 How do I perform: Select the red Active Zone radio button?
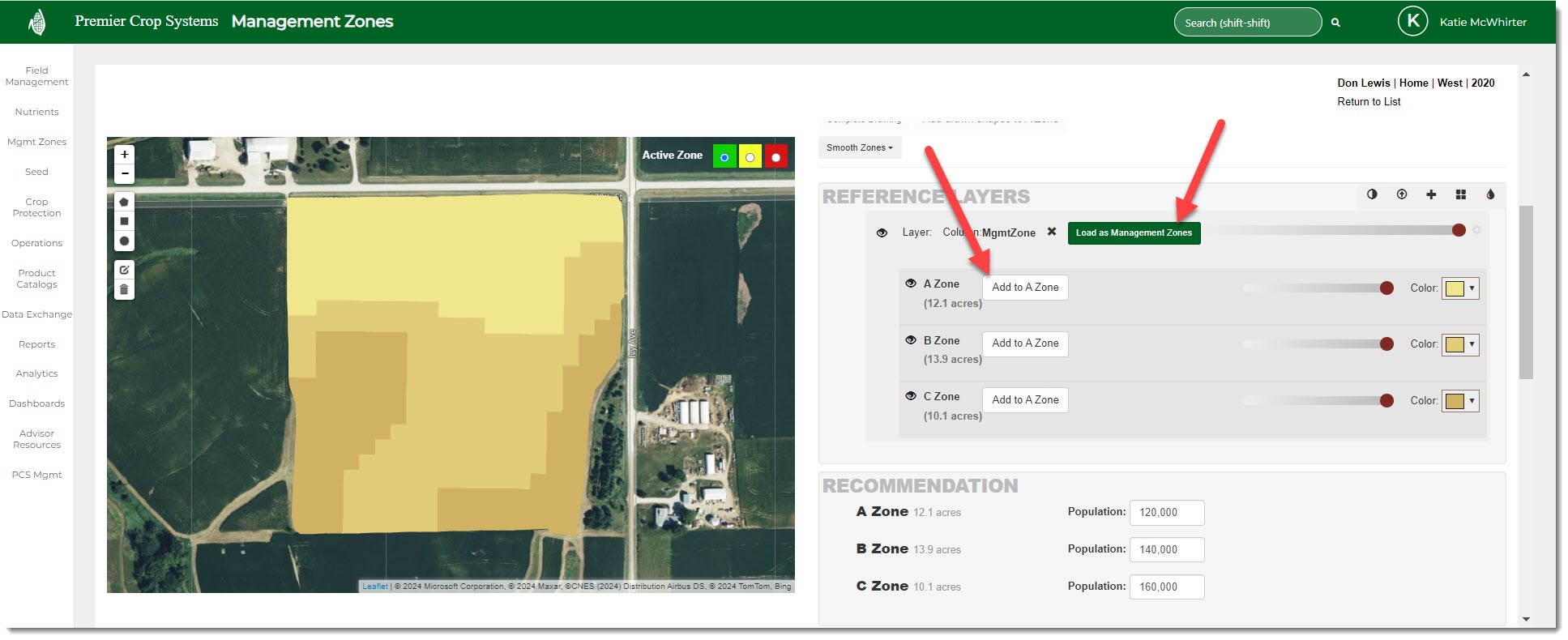click(x=775, y=156)
